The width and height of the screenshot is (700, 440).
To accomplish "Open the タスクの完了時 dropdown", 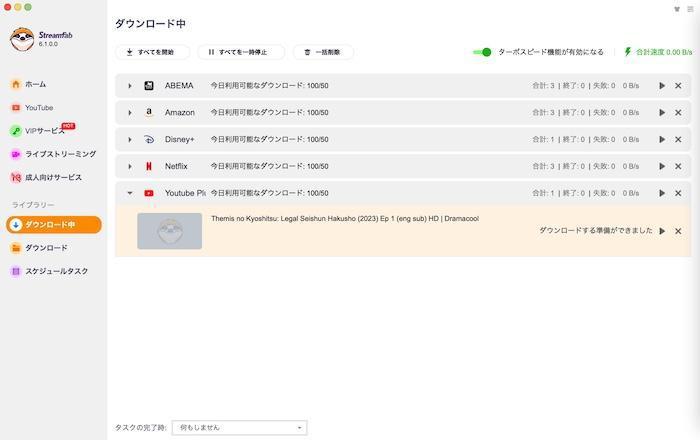I will (240, 428).
